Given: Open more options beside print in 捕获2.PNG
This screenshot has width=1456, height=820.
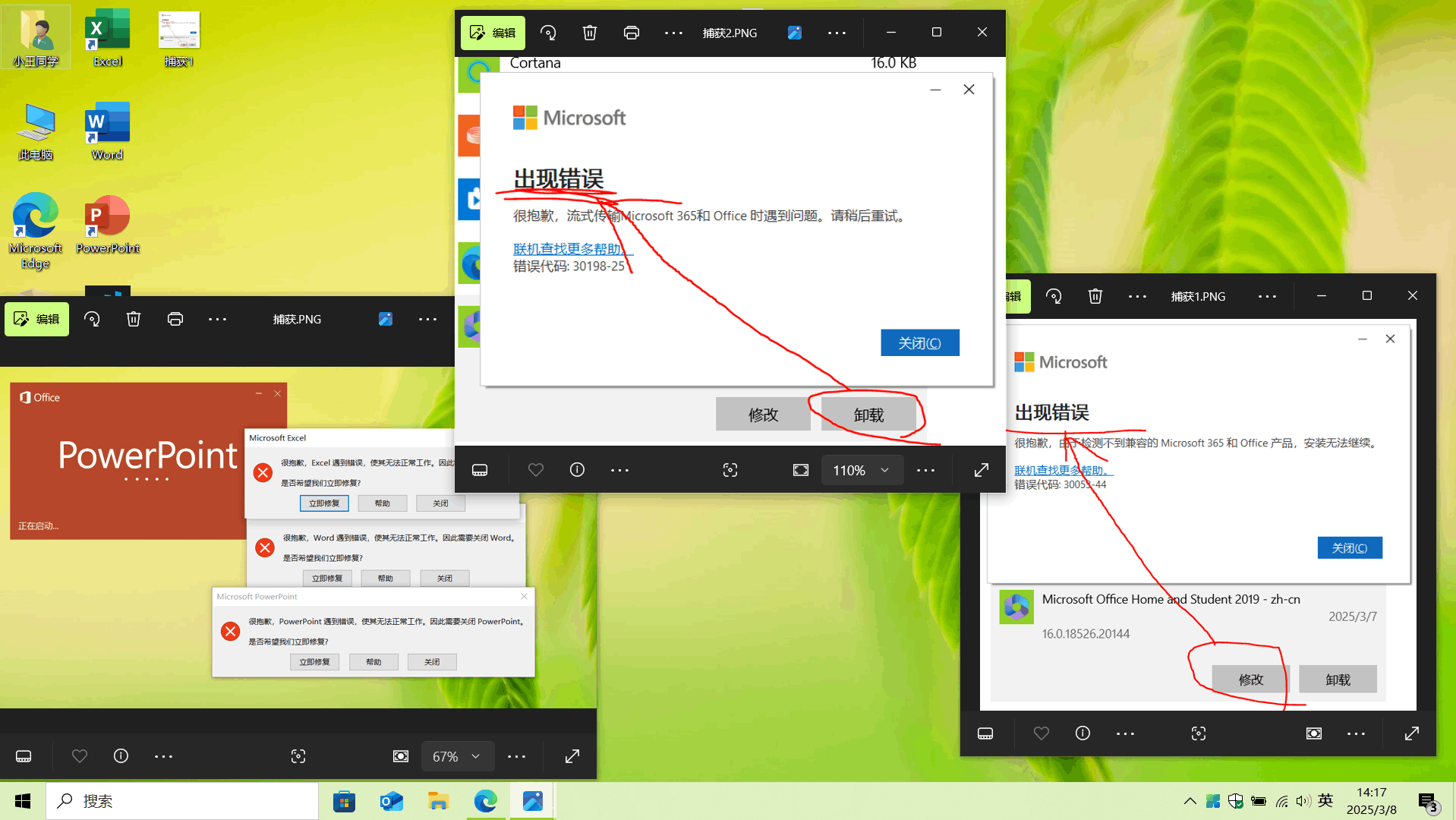Looking at the screenshot, I should click(673, 33).
